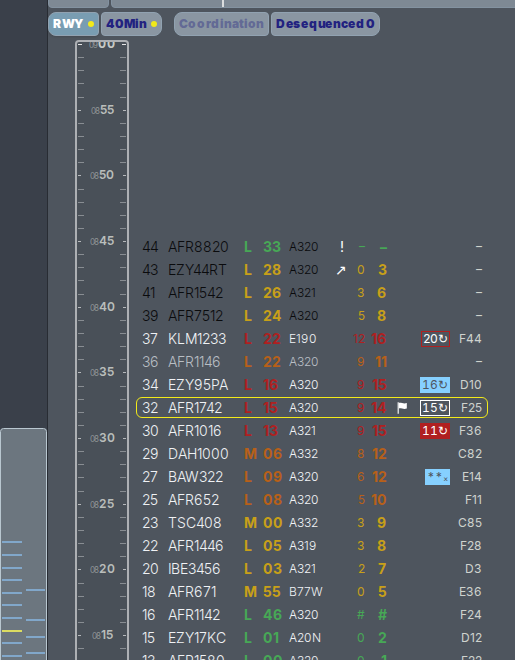515x660 pixels.
Task: Click aircraft type A319 on AFR1446 row
Action: [x=303, y=546]
